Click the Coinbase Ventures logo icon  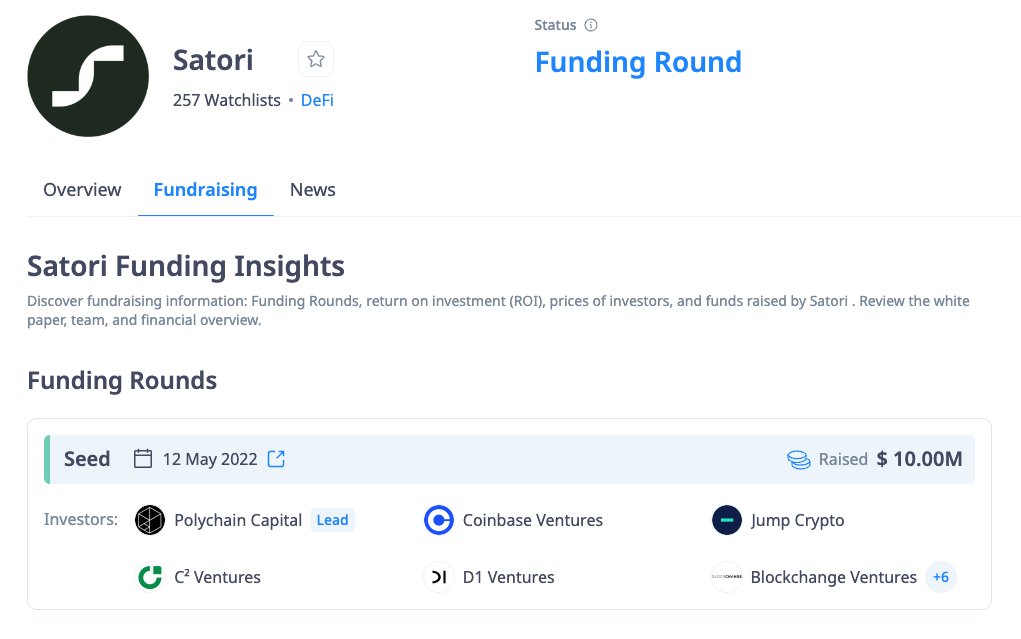coord(439,520)
